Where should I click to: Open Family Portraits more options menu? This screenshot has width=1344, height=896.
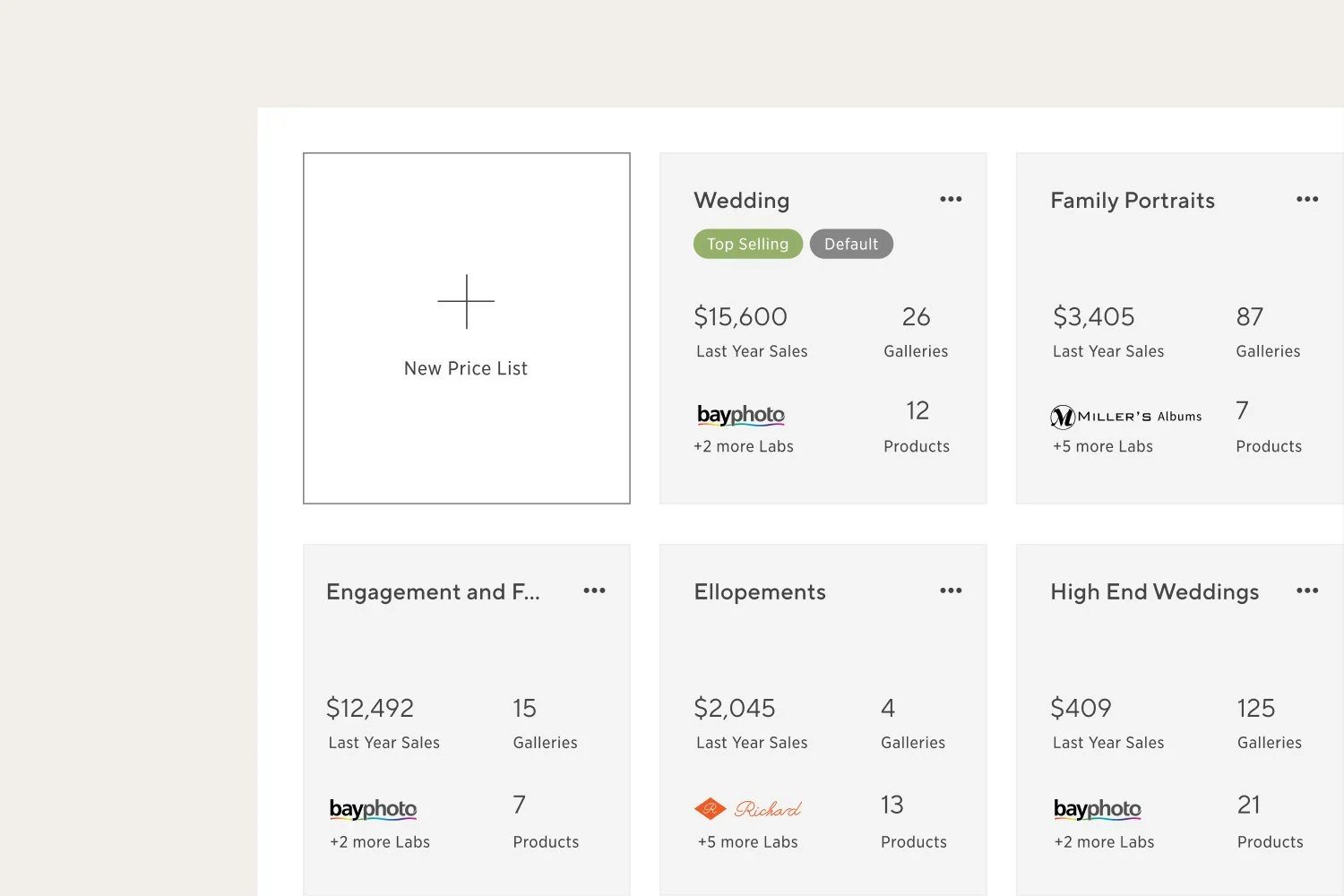(x=1307, y=199)
